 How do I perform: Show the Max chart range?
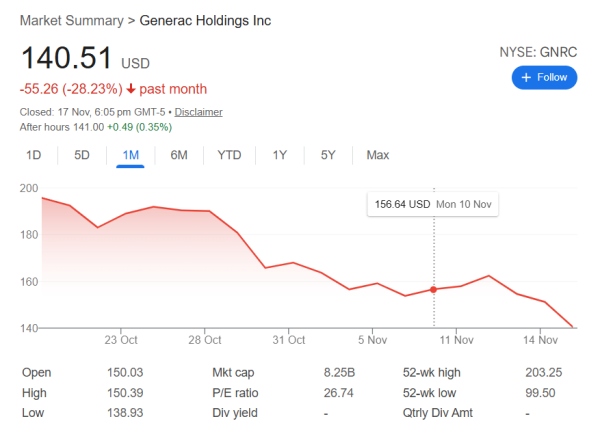[x=378, y=155]
